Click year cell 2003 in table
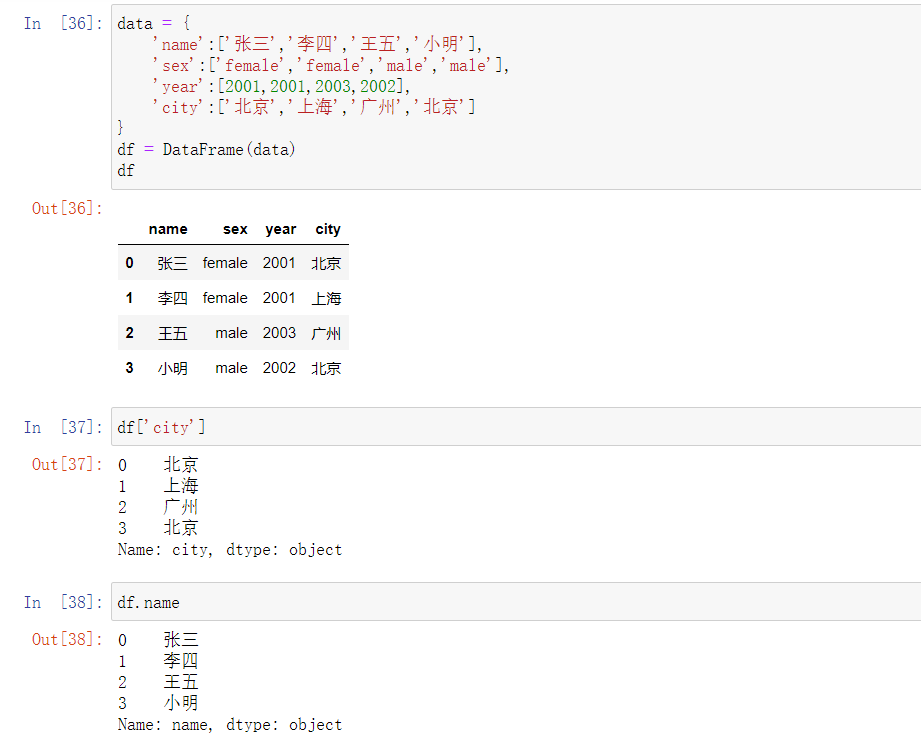This screenshot has width=921, height=741. coord(279,333)
